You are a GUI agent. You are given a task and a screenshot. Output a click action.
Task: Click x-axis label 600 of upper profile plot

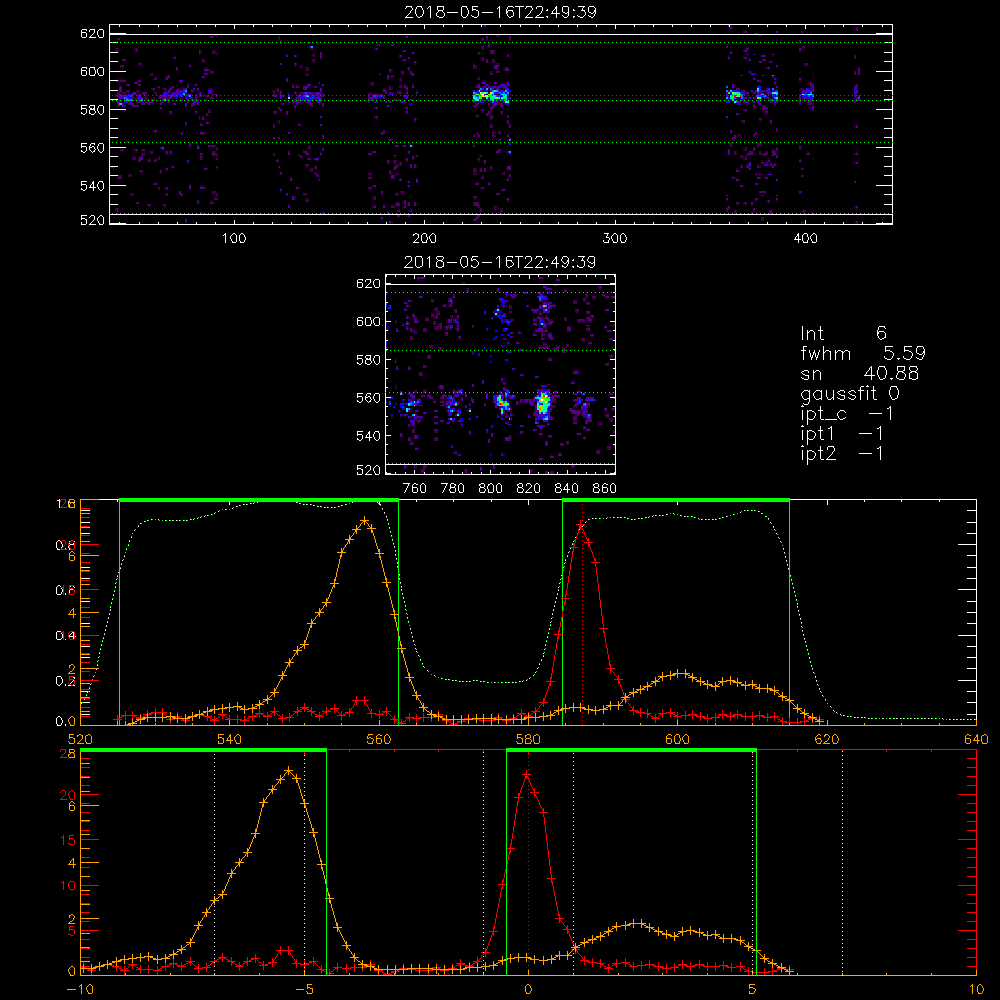point(677,739)
